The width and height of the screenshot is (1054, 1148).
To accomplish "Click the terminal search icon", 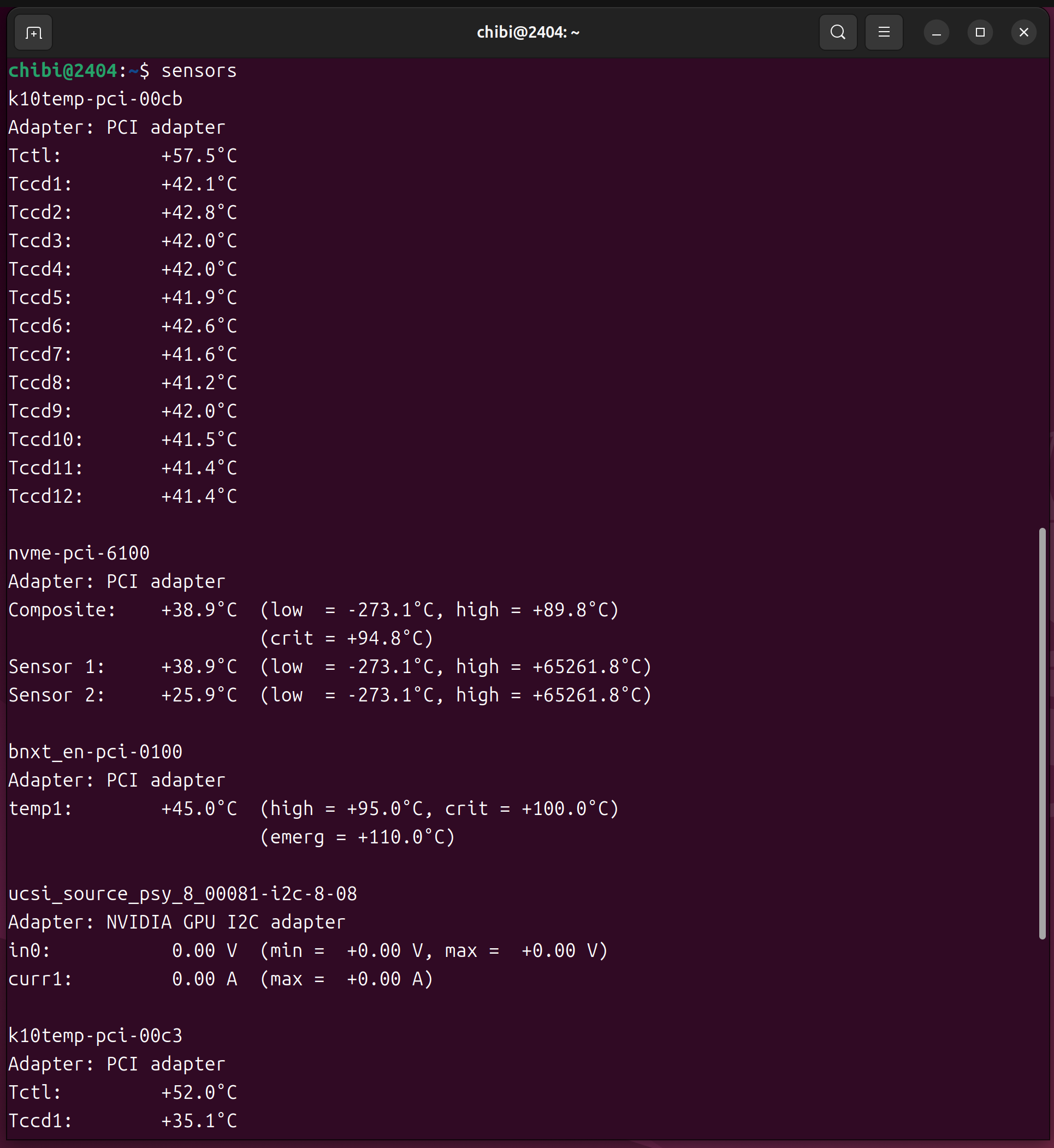I will tap(837, 33).
